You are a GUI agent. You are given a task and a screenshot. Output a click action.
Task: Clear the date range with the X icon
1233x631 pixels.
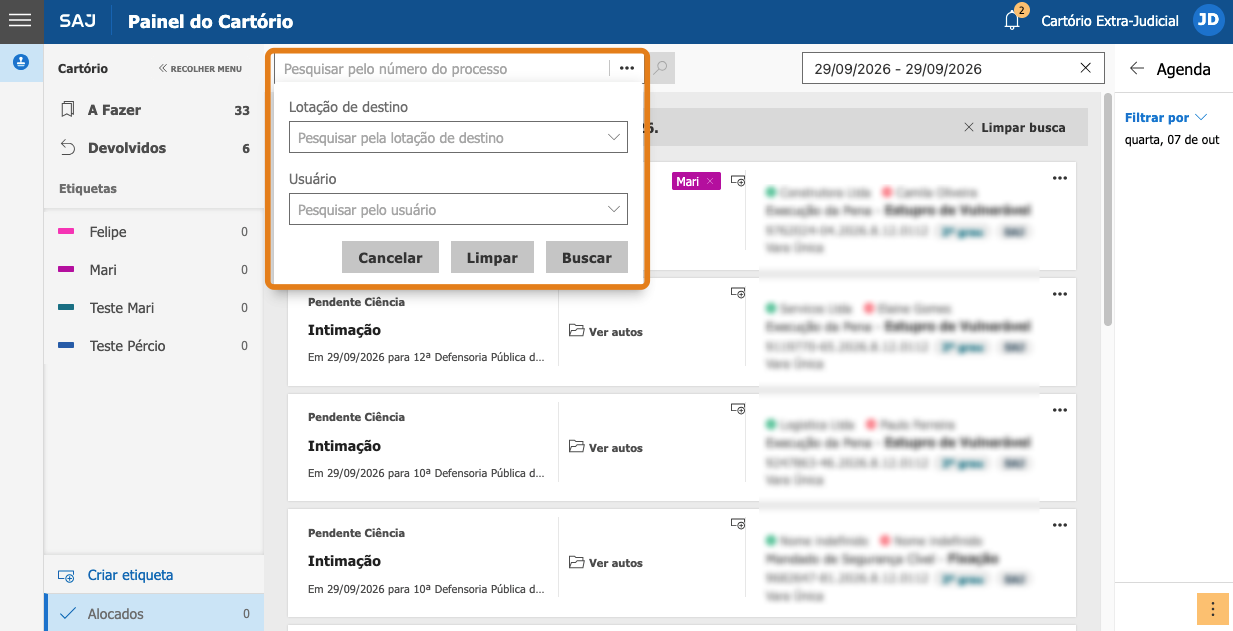[1086, 69]
